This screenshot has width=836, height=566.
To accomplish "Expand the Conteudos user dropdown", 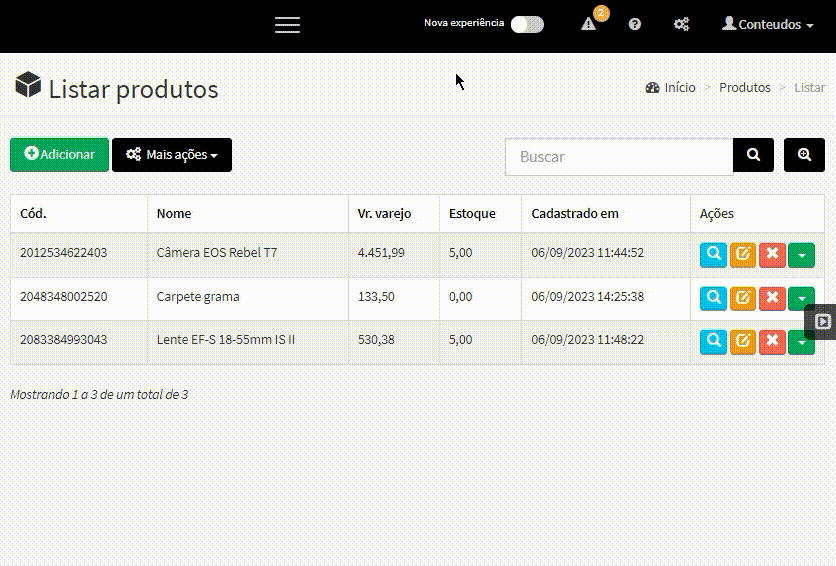I will click(x=767, y=24).
